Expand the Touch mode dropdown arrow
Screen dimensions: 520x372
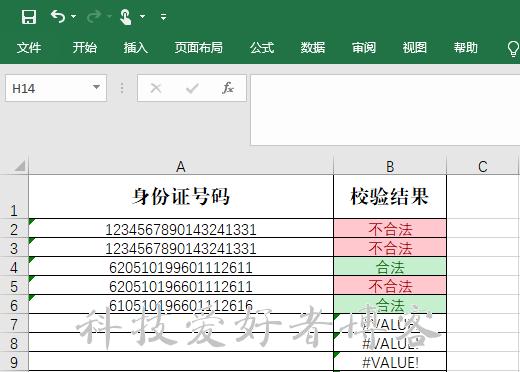coord(142,16)
